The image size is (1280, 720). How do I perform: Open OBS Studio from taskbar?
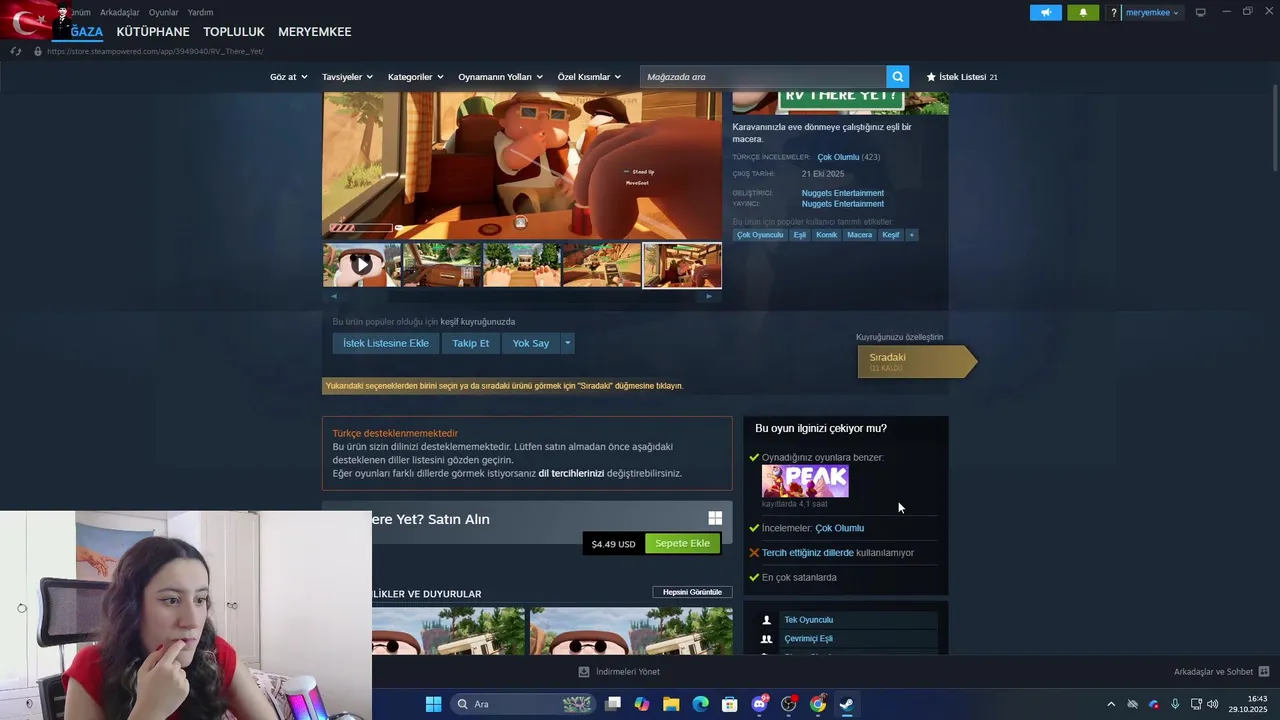tap(789, 704)
